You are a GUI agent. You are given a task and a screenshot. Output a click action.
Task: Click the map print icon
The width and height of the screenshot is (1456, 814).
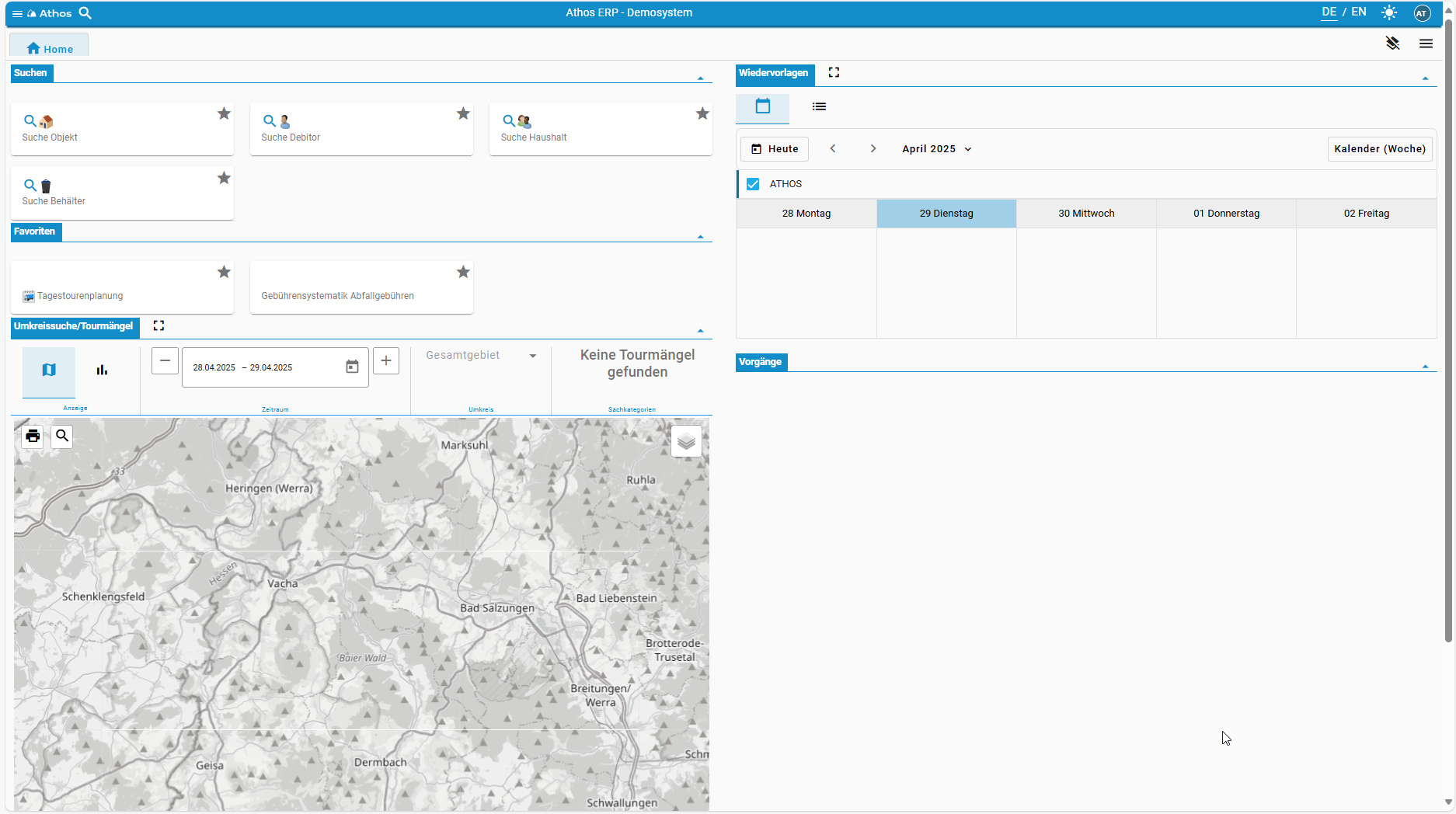pyautogui.click(x=33, y=436)
